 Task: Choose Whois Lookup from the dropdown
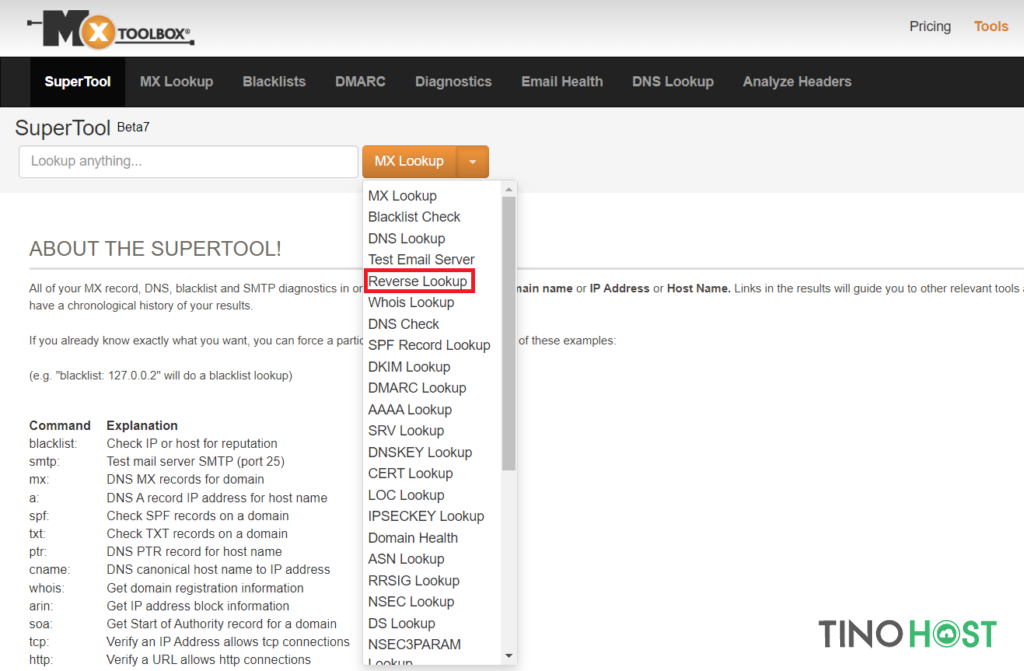[411, 303]
